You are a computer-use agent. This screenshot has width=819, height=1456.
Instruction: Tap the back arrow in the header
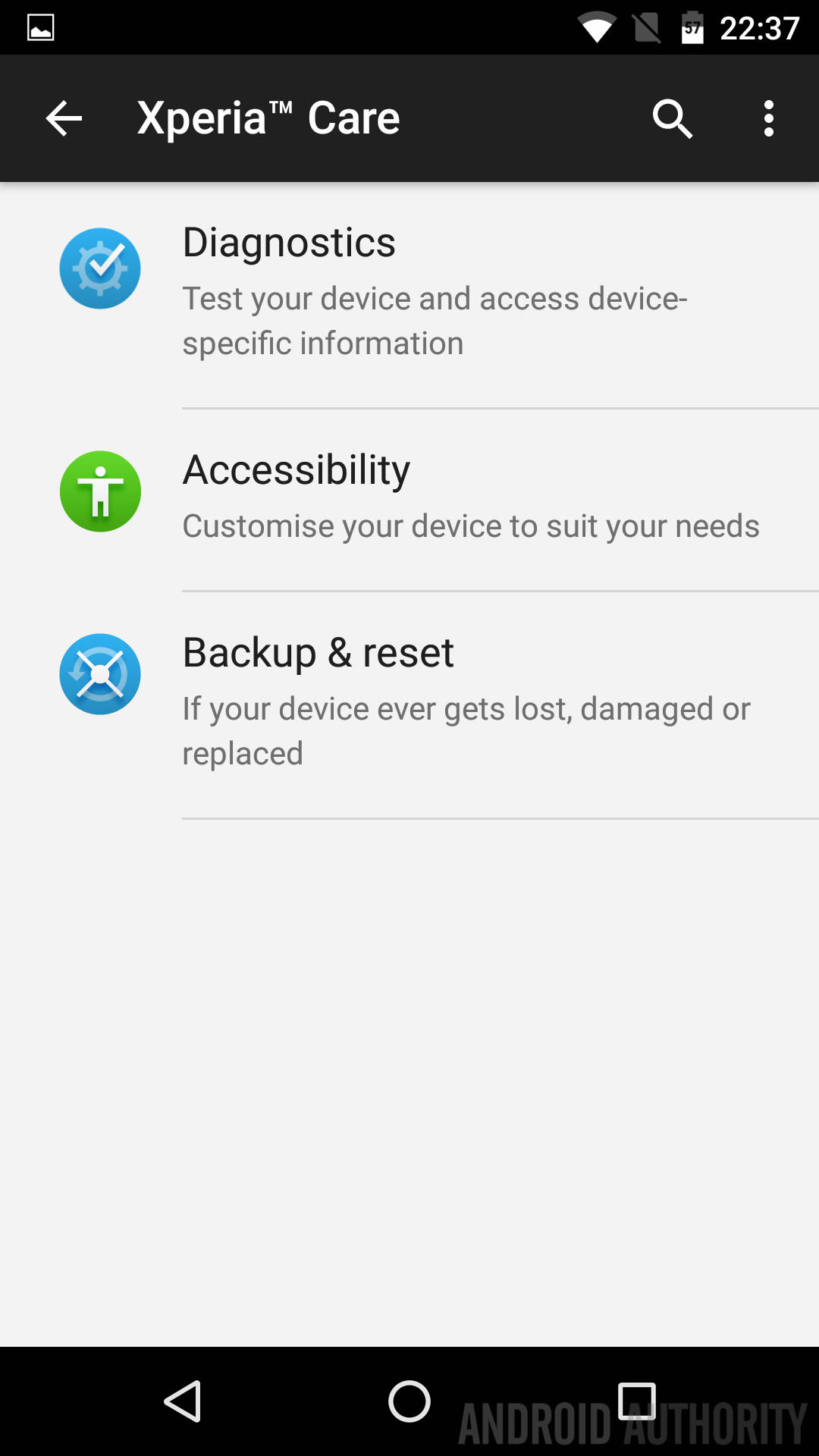tap(64, 118)
